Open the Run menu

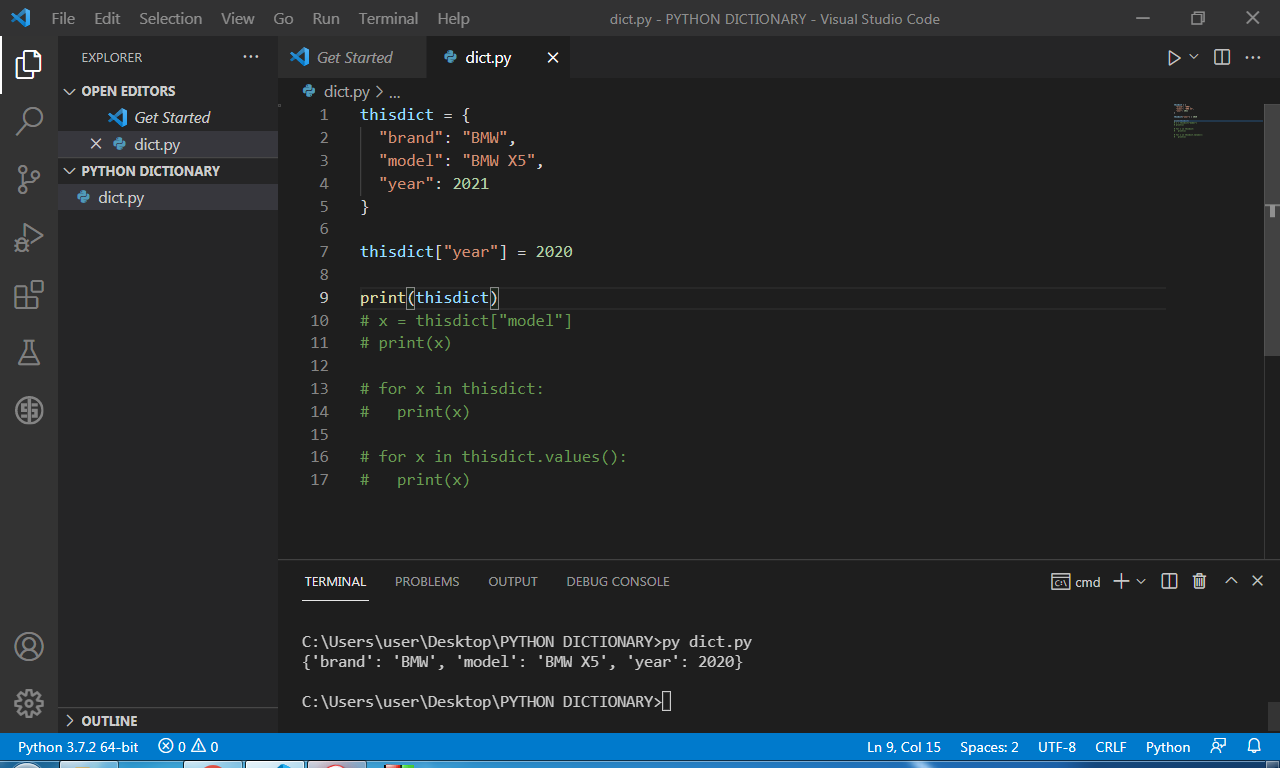coord(326,19)
